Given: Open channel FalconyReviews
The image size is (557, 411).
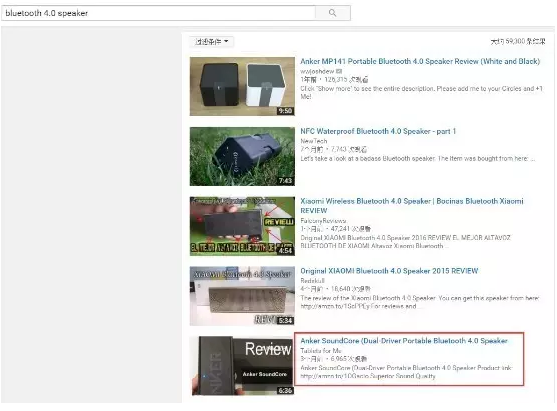Looking at the screenshot, I should [323, 221].
